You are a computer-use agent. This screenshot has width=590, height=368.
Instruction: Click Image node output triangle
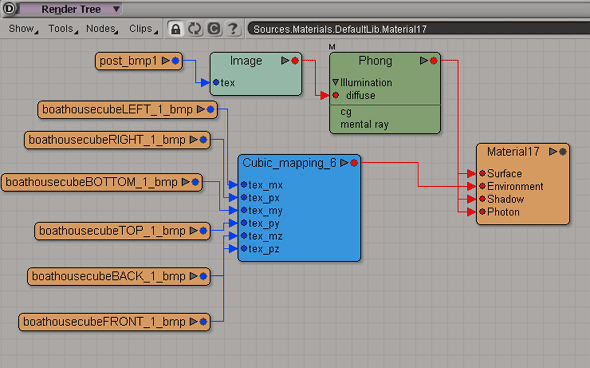(285, 61)
